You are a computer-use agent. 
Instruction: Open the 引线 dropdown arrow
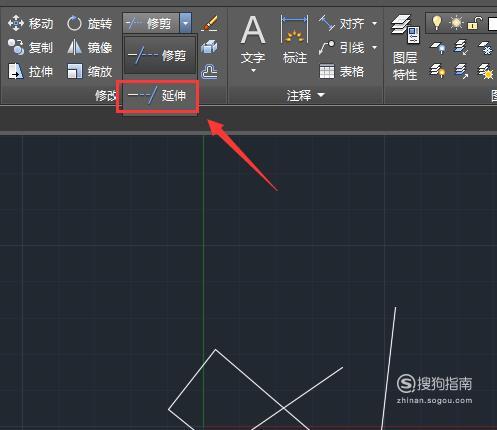point(374,48)
